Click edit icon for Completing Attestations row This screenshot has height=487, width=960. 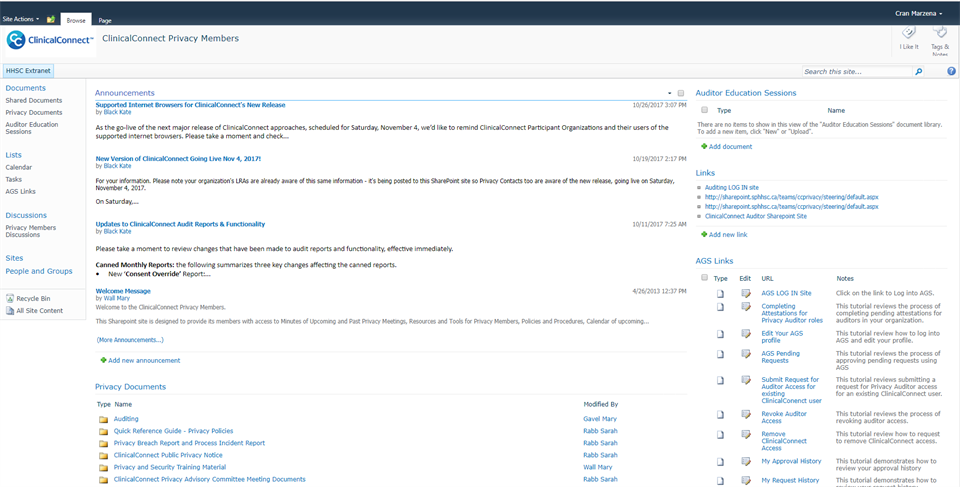coord(746,306)
